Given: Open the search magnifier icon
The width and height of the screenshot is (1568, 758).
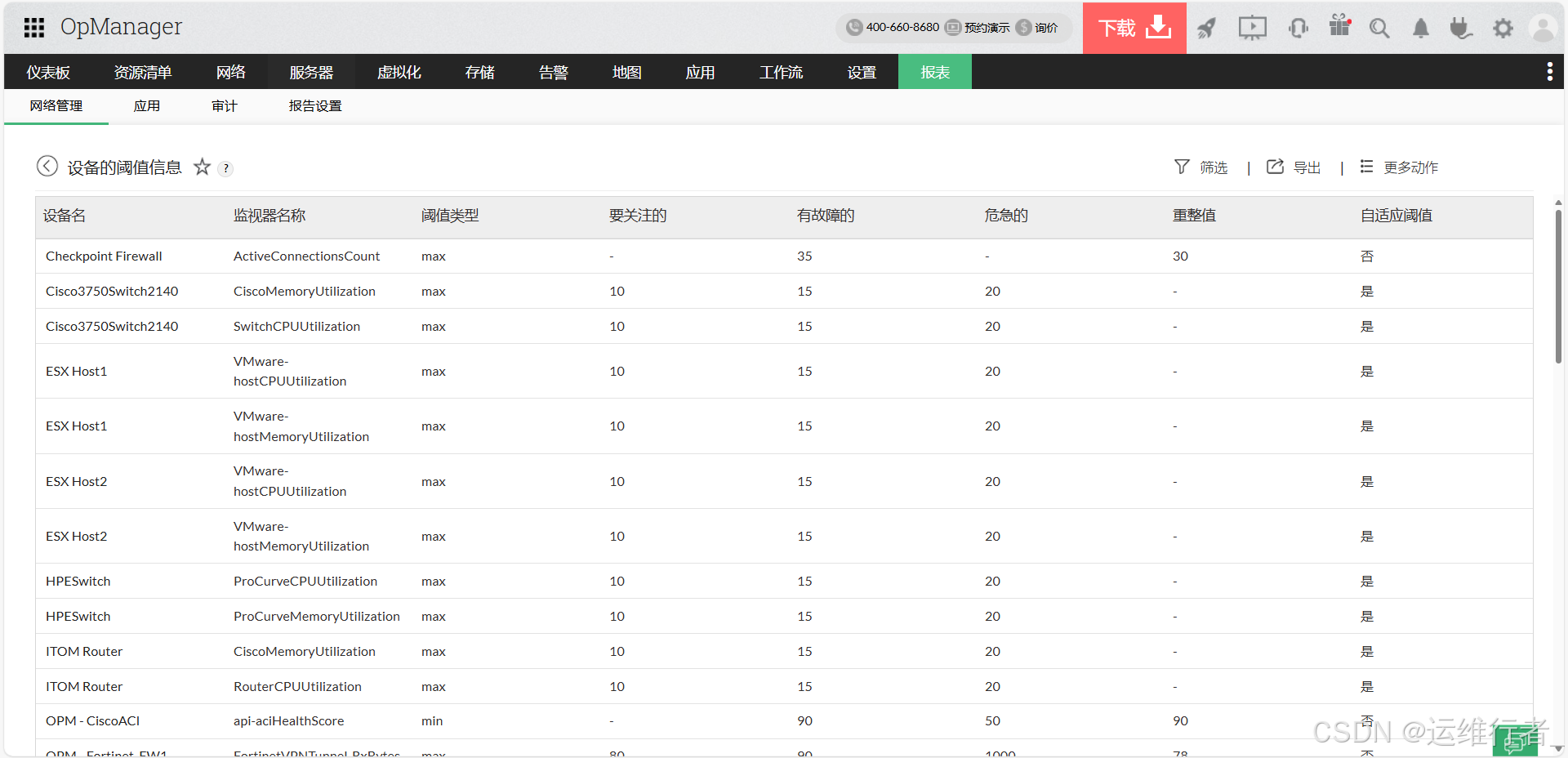Looking at the screenshot, I should point(1379,29).
